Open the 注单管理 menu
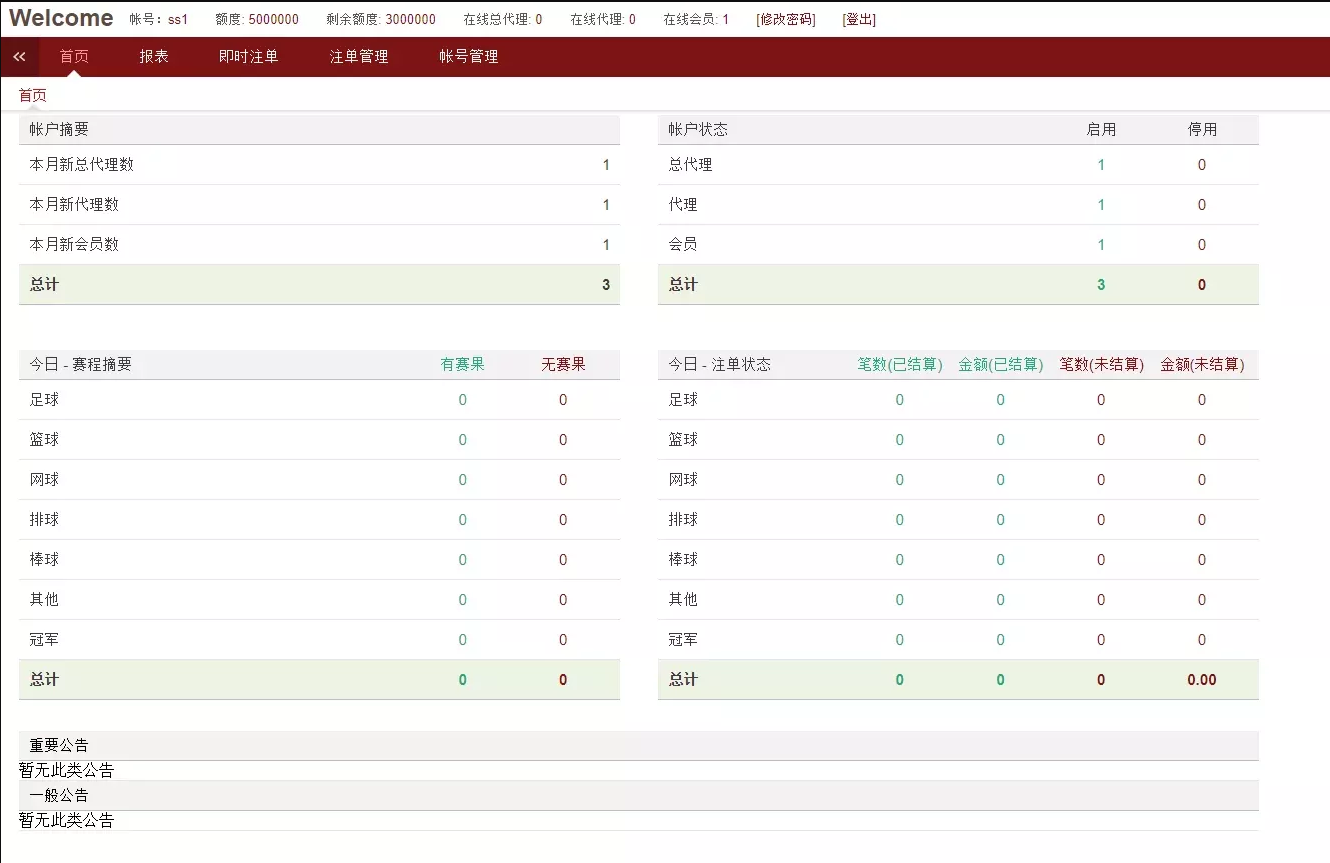This screenshot has width=1330, height=863. click(358, 57)
